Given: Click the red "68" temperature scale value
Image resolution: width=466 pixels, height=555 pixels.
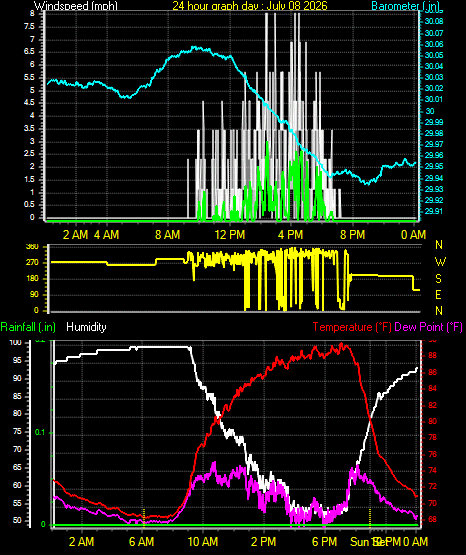Looking at the screenshot, I should pos(433,520).
